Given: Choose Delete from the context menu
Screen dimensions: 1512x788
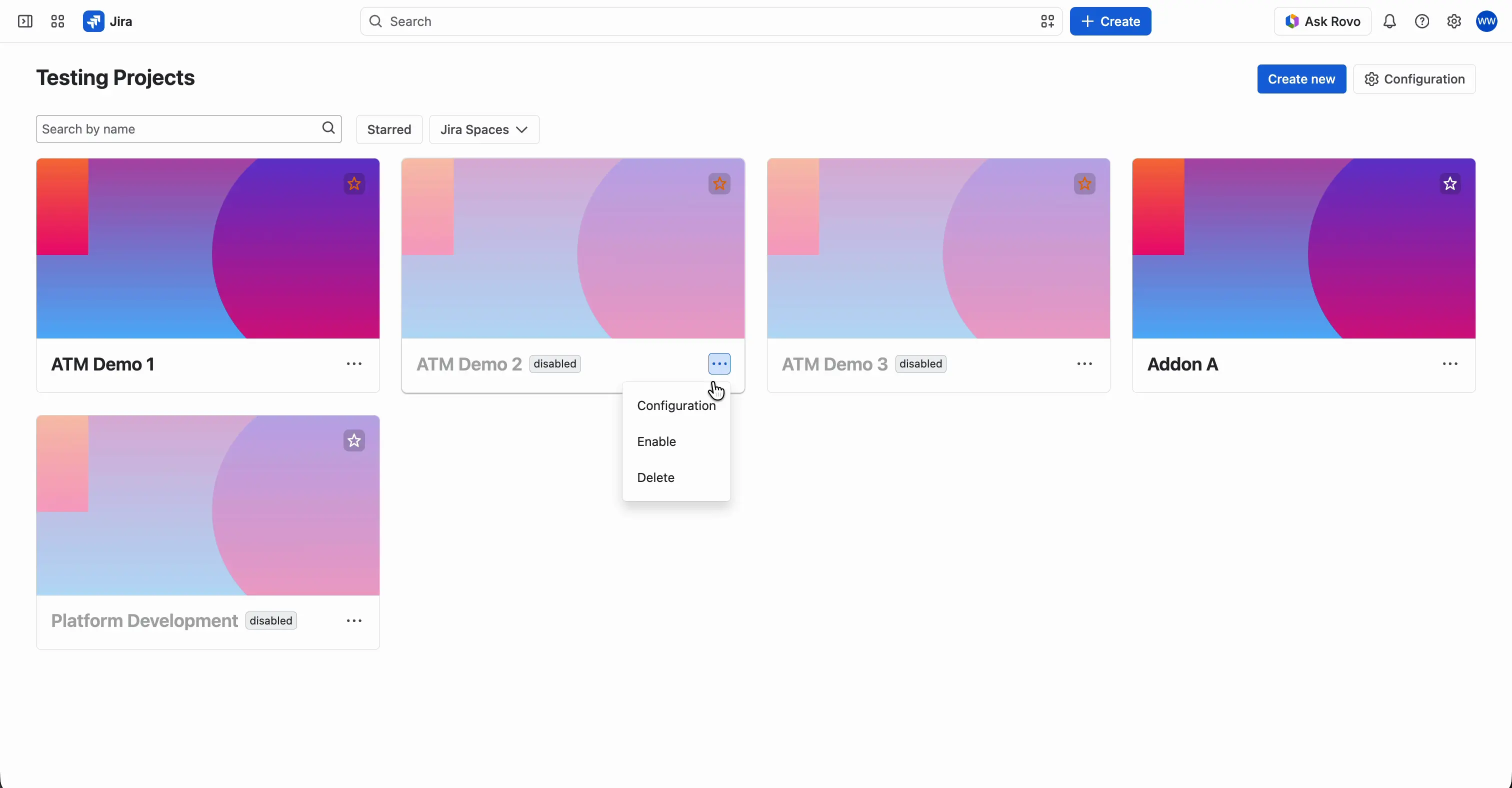Looking at the screenshot, I should (676, 477).
